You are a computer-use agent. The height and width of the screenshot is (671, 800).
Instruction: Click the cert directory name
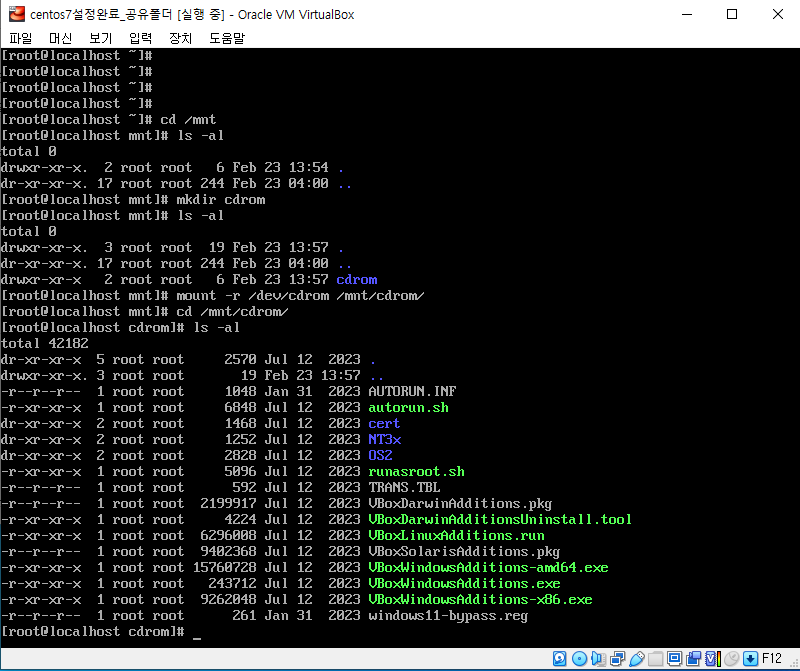point(384,424)
